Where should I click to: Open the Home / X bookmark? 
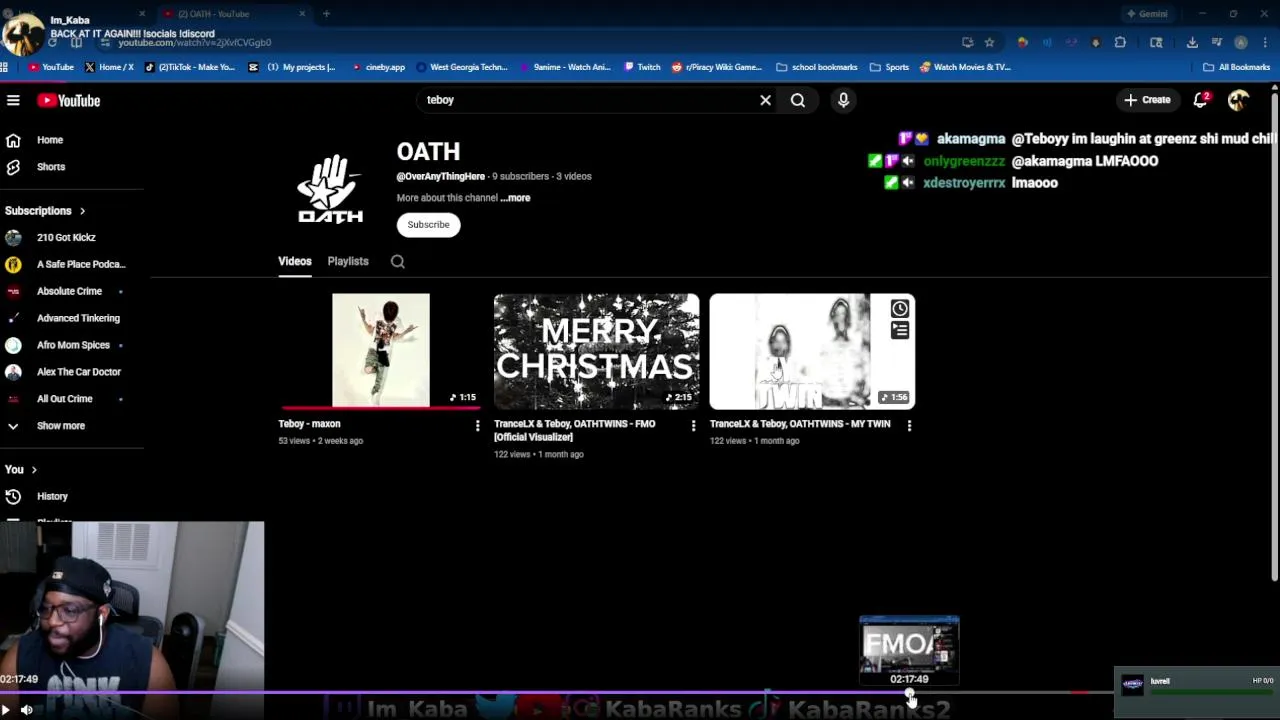click(110, 67)
